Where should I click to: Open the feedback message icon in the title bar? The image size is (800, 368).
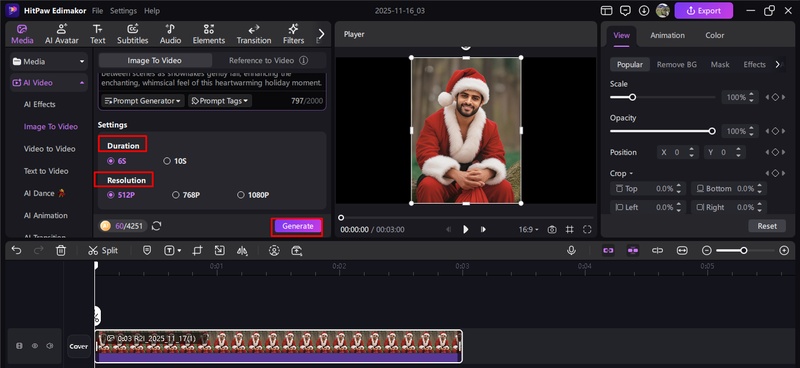625,11
